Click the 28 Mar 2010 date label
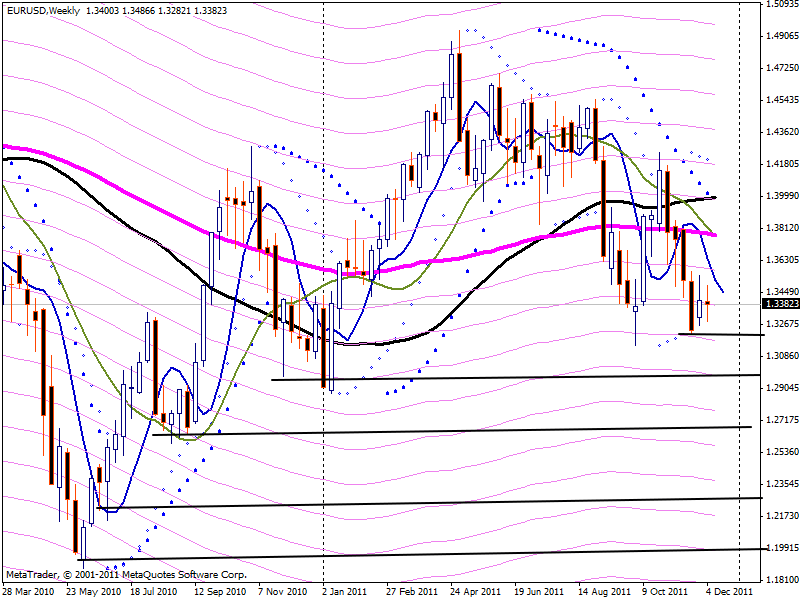Image resolution: width=800 pixels, height=600 pixels. point(29,591)
